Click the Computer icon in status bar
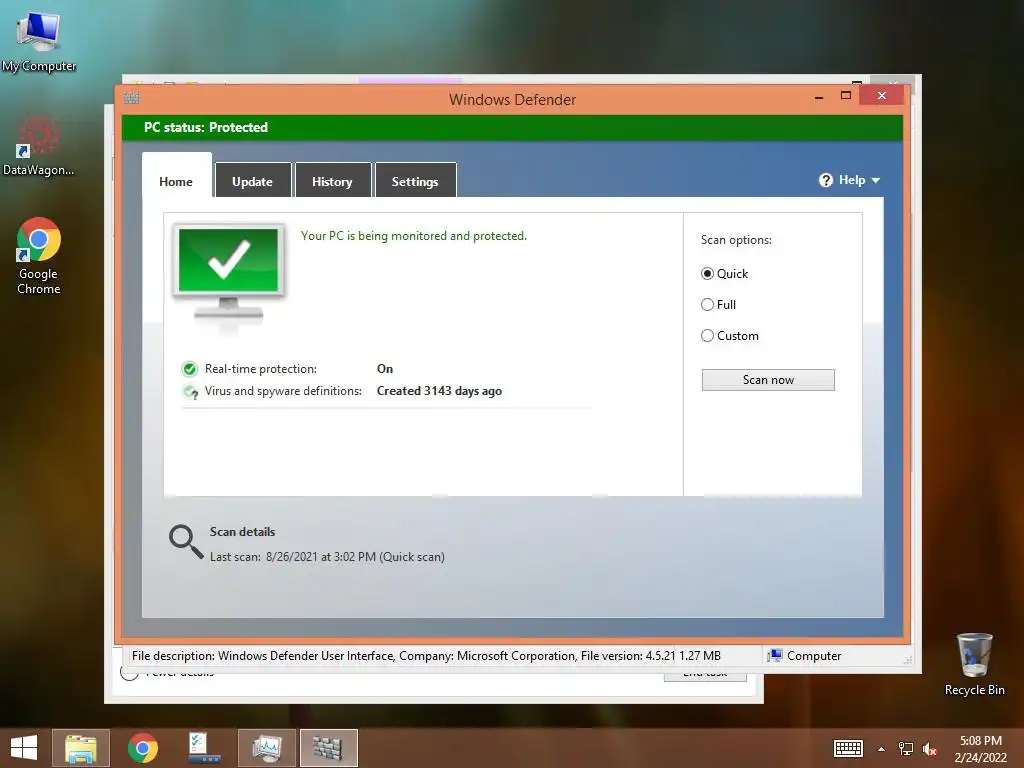The image size is (1024, 768). click(x=775, y=656)
